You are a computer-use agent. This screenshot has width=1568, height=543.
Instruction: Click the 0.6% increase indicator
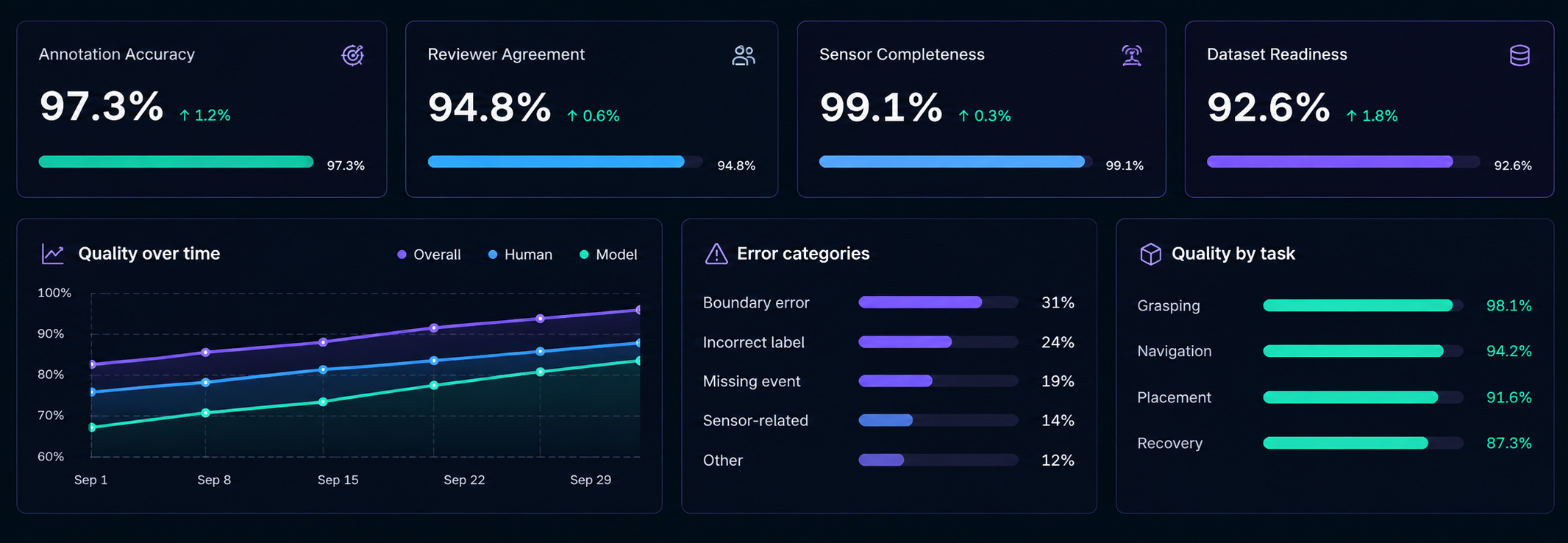coord(594,116)
